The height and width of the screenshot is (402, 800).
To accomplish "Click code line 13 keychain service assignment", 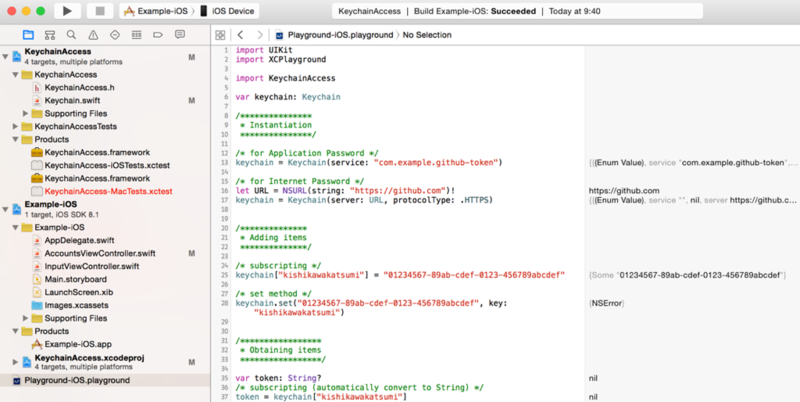I will click(369, 162).
